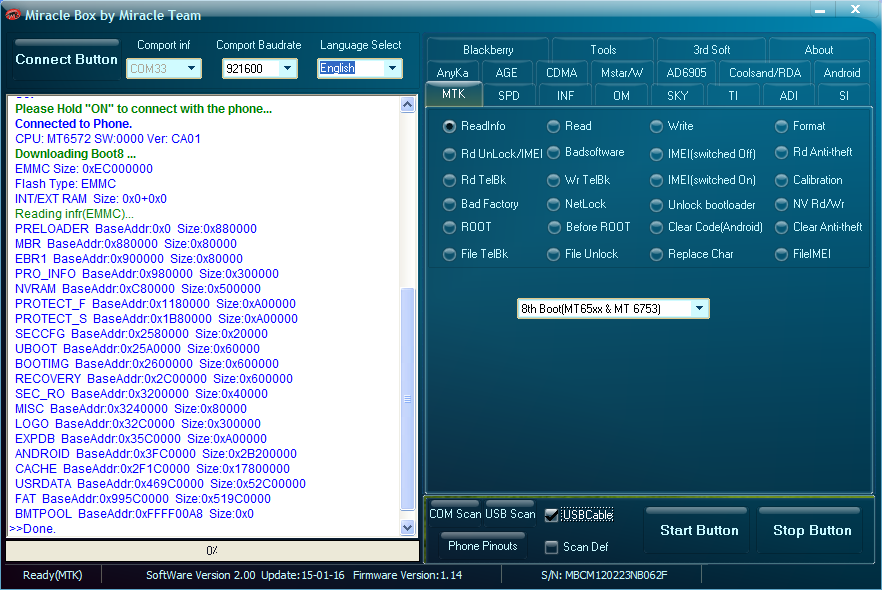Open the Language Select dropdown

click(393, 68)
